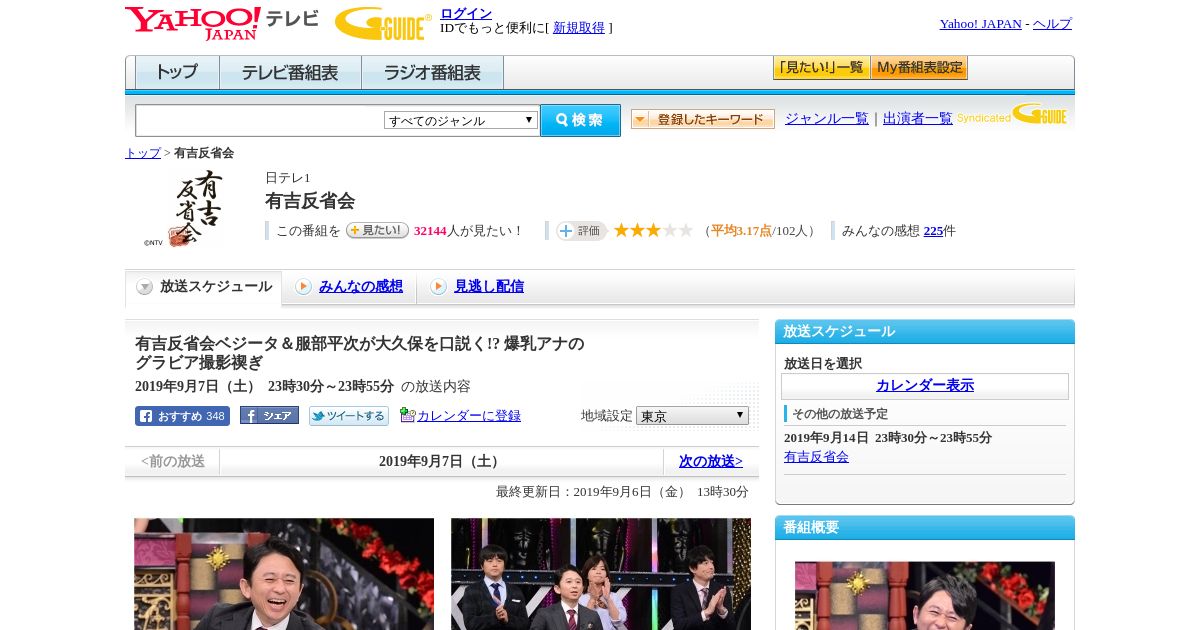1200x630 pixels.
Task: Click the 見たい! plus button
Action: click(x=377, y=230)
